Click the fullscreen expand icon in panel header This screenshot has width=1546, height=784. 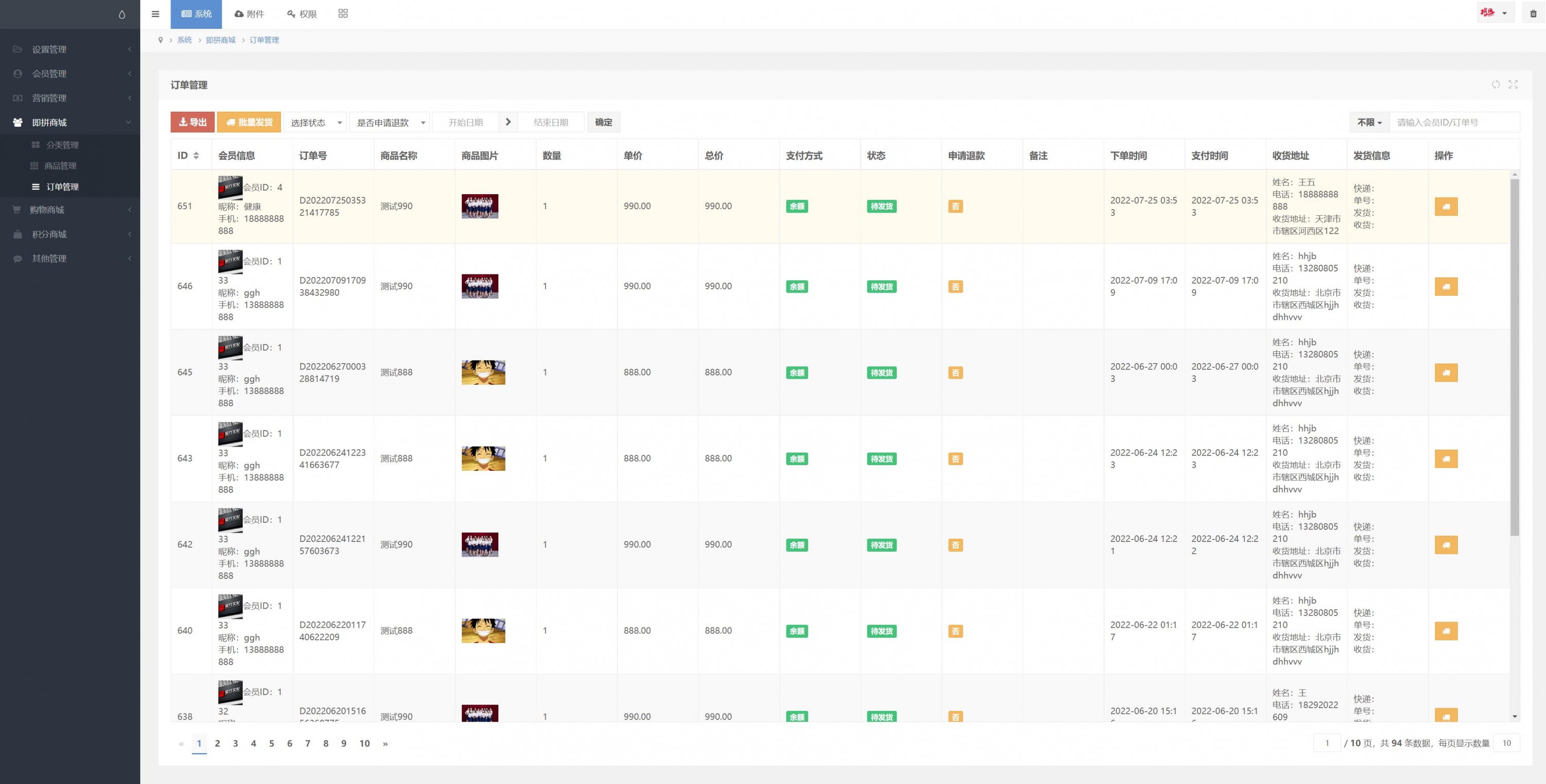[x=1513, y=84]
